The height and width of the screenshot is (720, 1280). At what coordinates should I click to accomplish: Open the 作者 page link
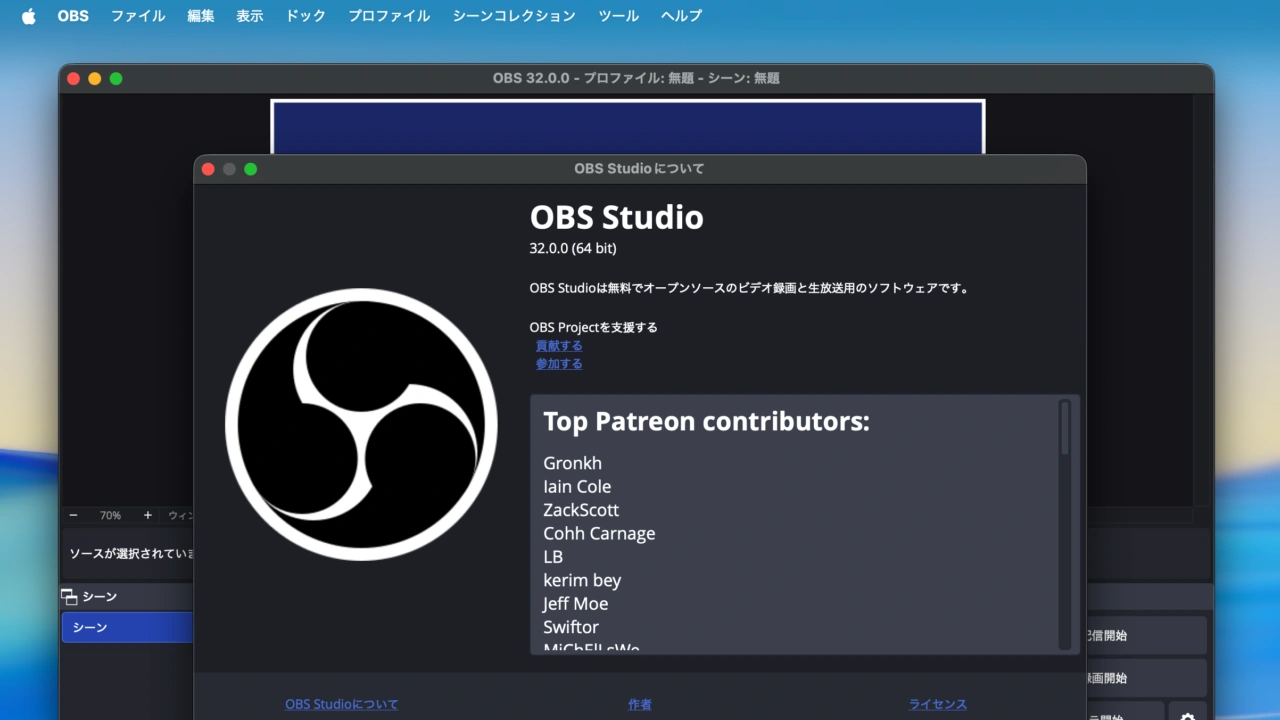coord(639,704)
